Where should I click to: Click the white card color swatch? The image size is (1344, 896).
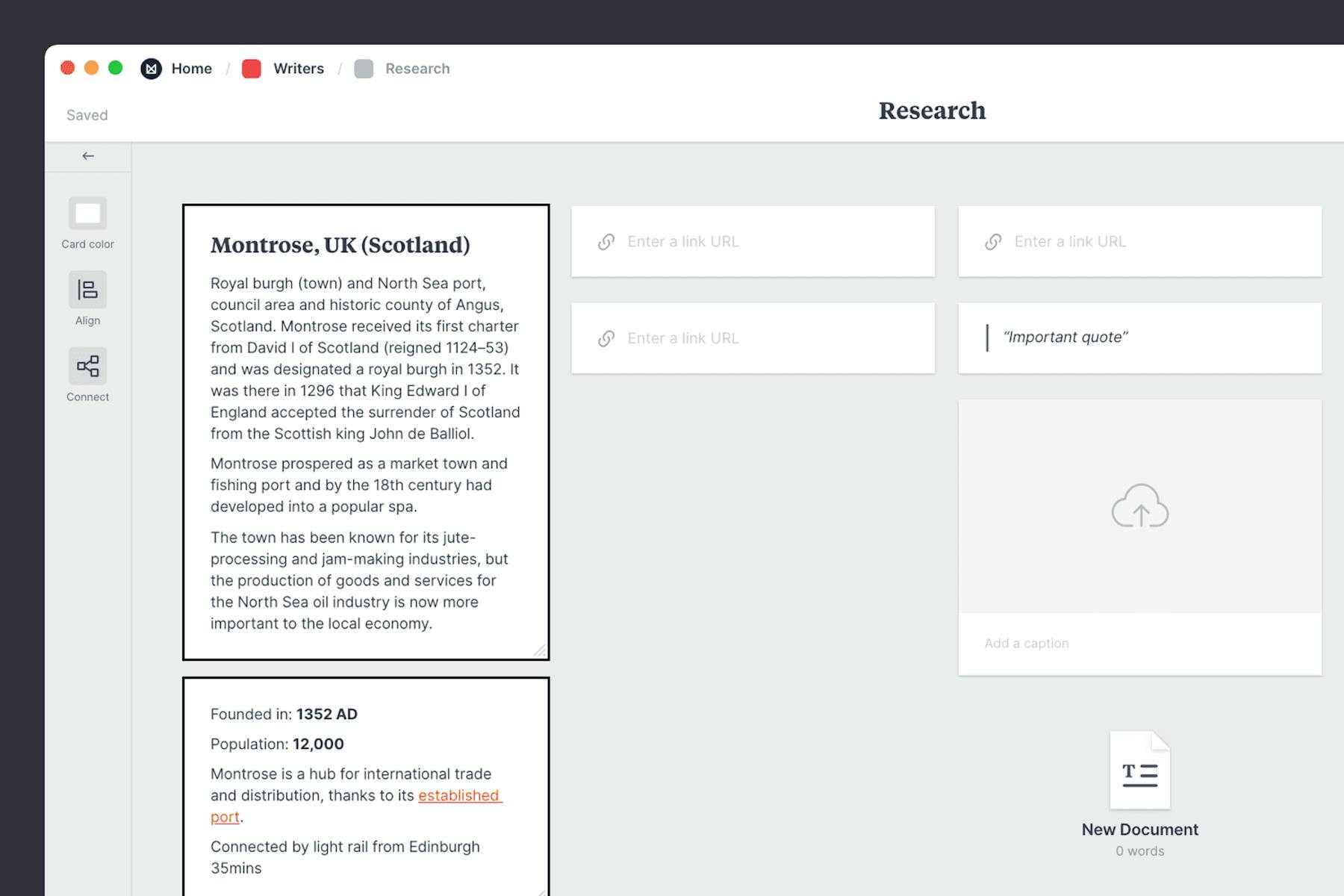tap(87, 213)
